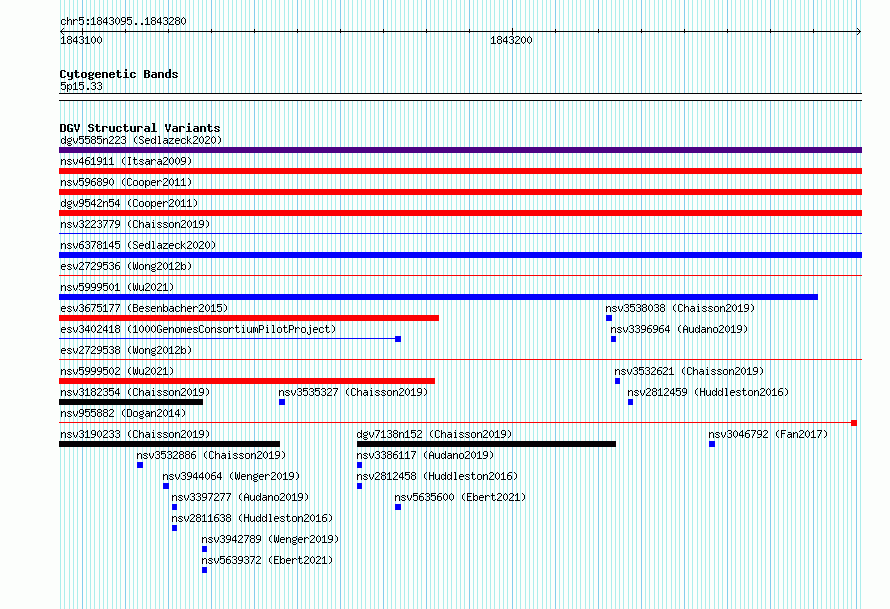Click the red nsv5999502 variant bar
The image size is (890, 609).
247,381
